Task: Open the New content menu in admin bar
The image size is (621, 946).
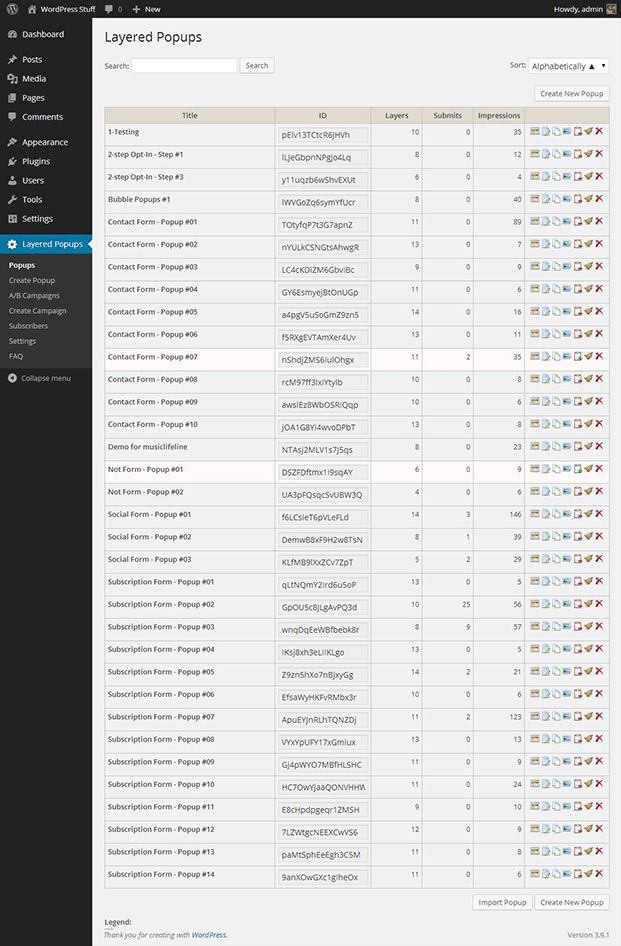Action: coord(146,9)
